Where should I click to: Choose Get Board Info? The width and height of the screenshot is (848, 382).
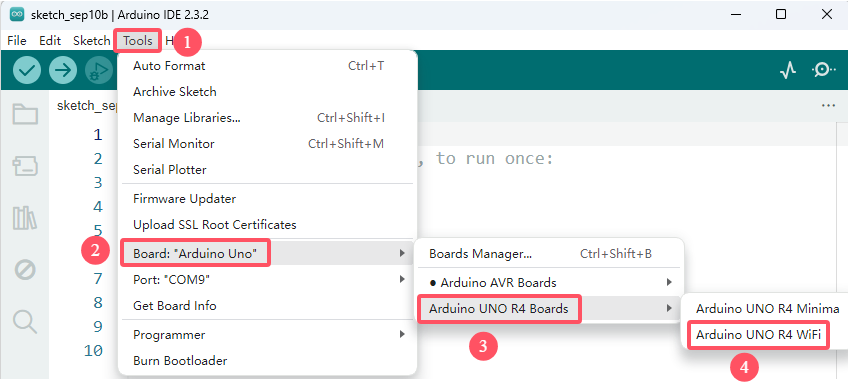pyautogui.click(x=267, y=306)
